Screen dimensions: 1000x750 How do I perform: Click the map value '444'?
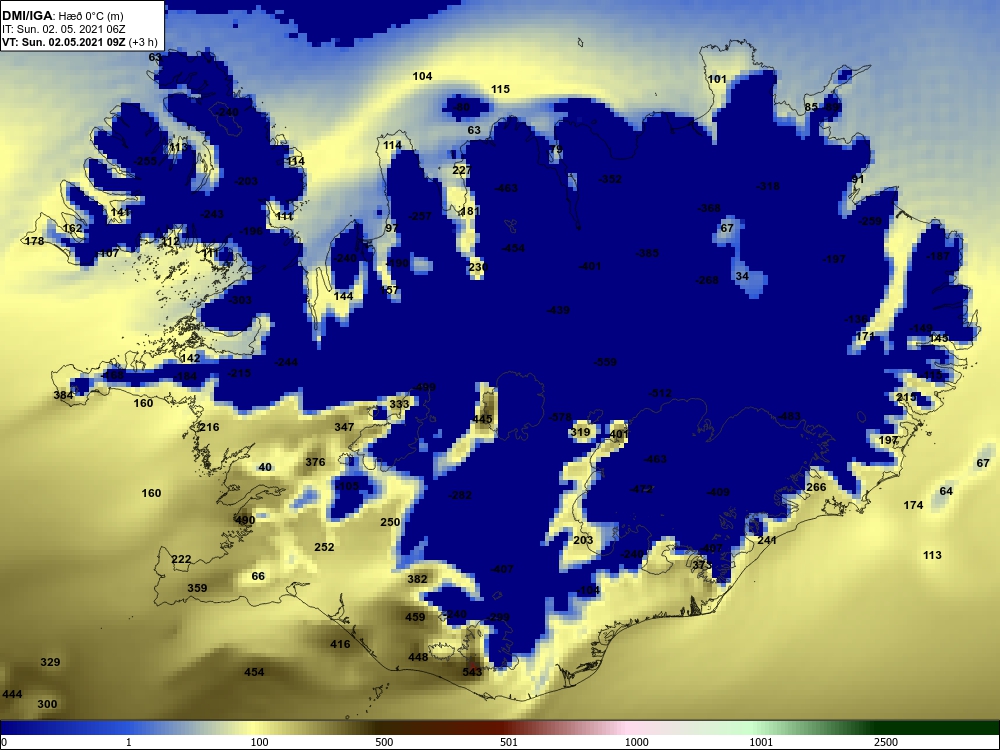(x=12, y=695)
